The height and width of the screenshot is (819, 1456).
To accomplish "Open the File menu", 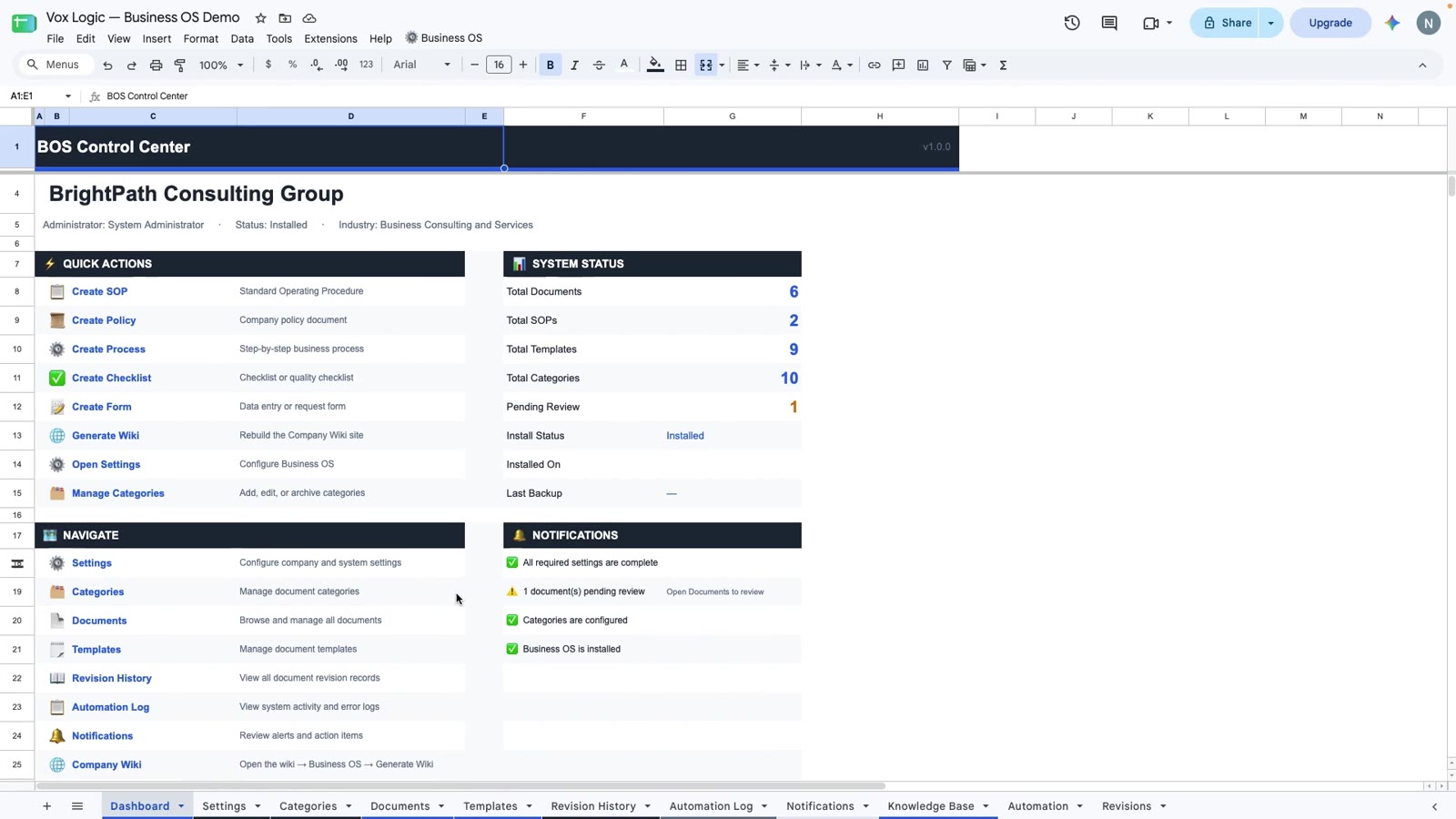I will 56,38.
